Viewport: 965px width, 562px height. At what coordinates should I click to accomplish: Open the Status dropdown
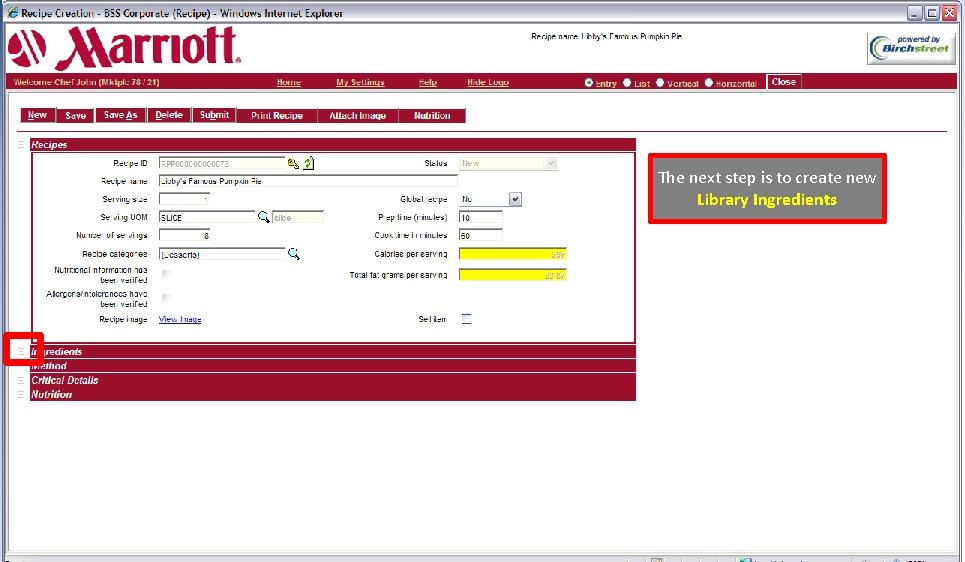(x=551, y=163)
